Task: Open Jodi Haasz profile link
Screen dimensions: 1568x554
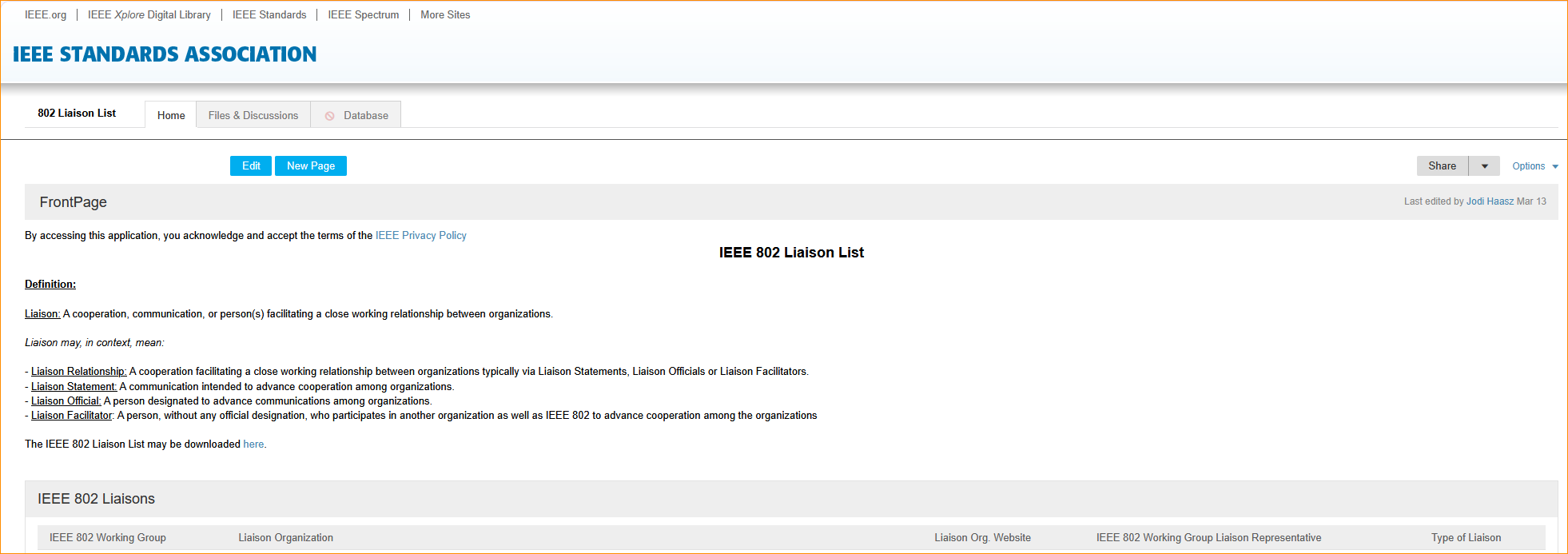Action: (x=1490, y=201)
